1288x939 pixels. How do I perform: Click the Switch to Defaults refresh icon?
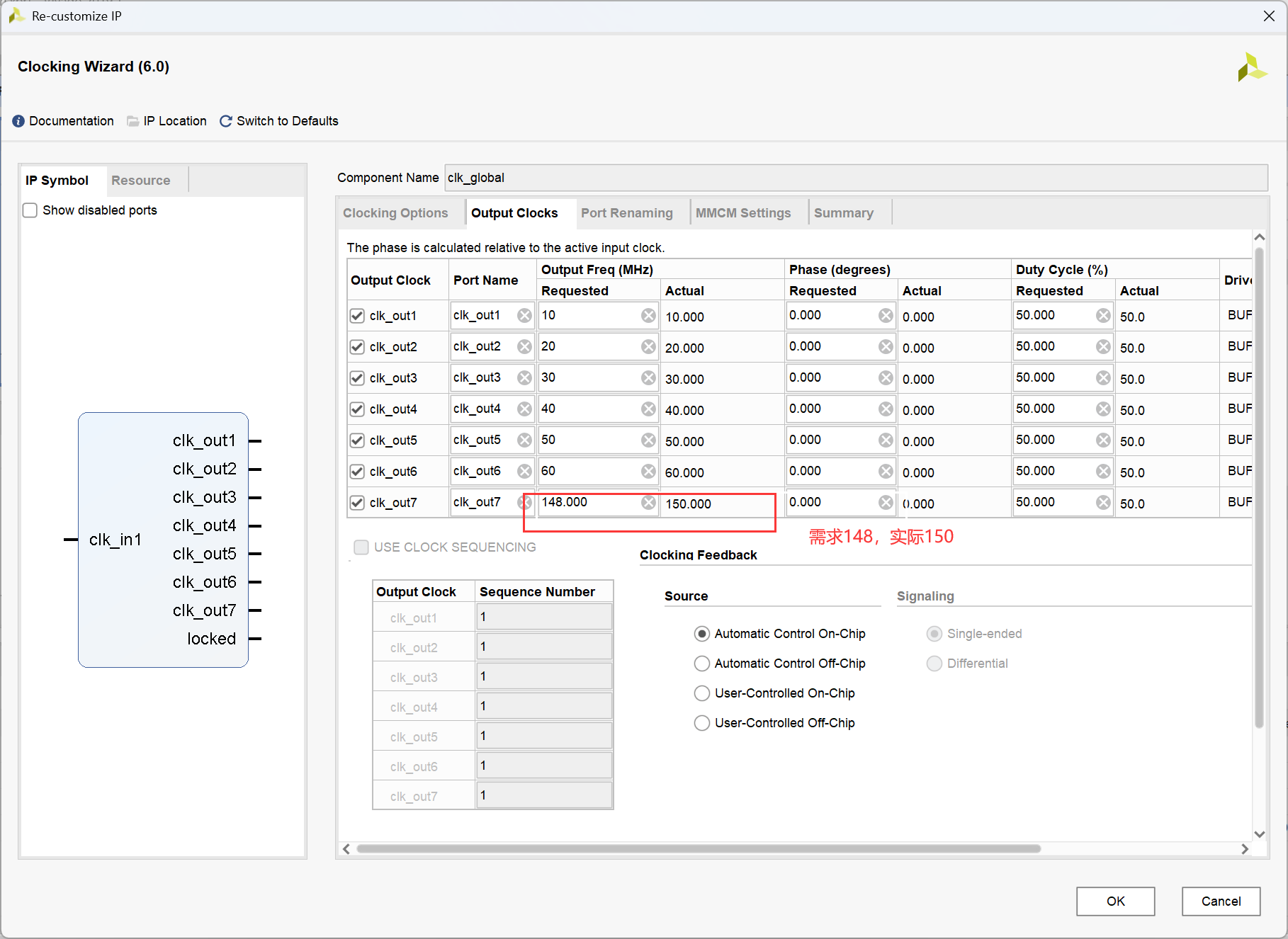pyautogui.click(x=226, y=121)
